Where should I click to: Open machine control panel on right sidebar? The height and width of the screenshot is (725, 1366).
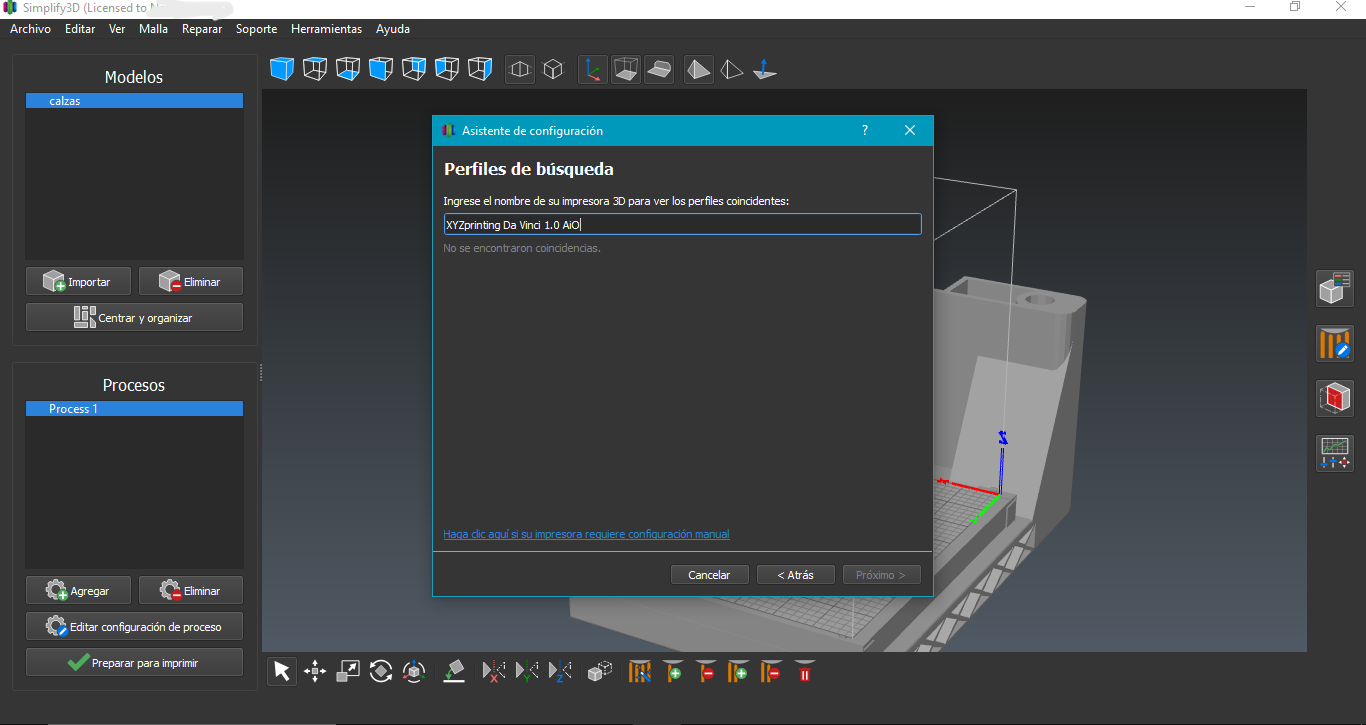(x=1334, y=453)
